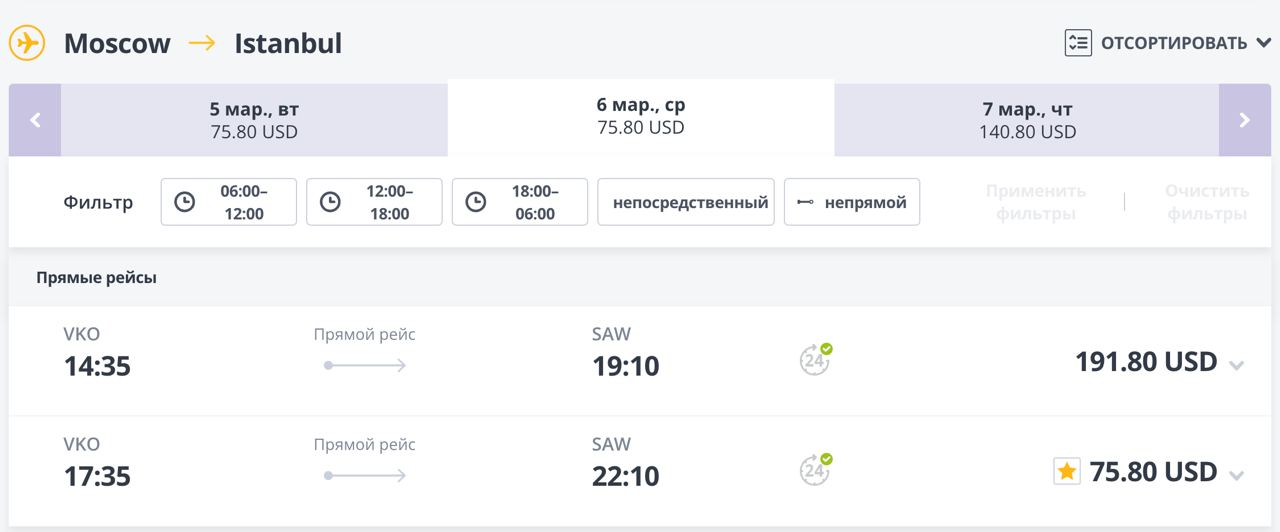Toggle the непрямой indirect flights filter
The height and width of the screenshot is (532, 1280).
(x=852, y=202)
